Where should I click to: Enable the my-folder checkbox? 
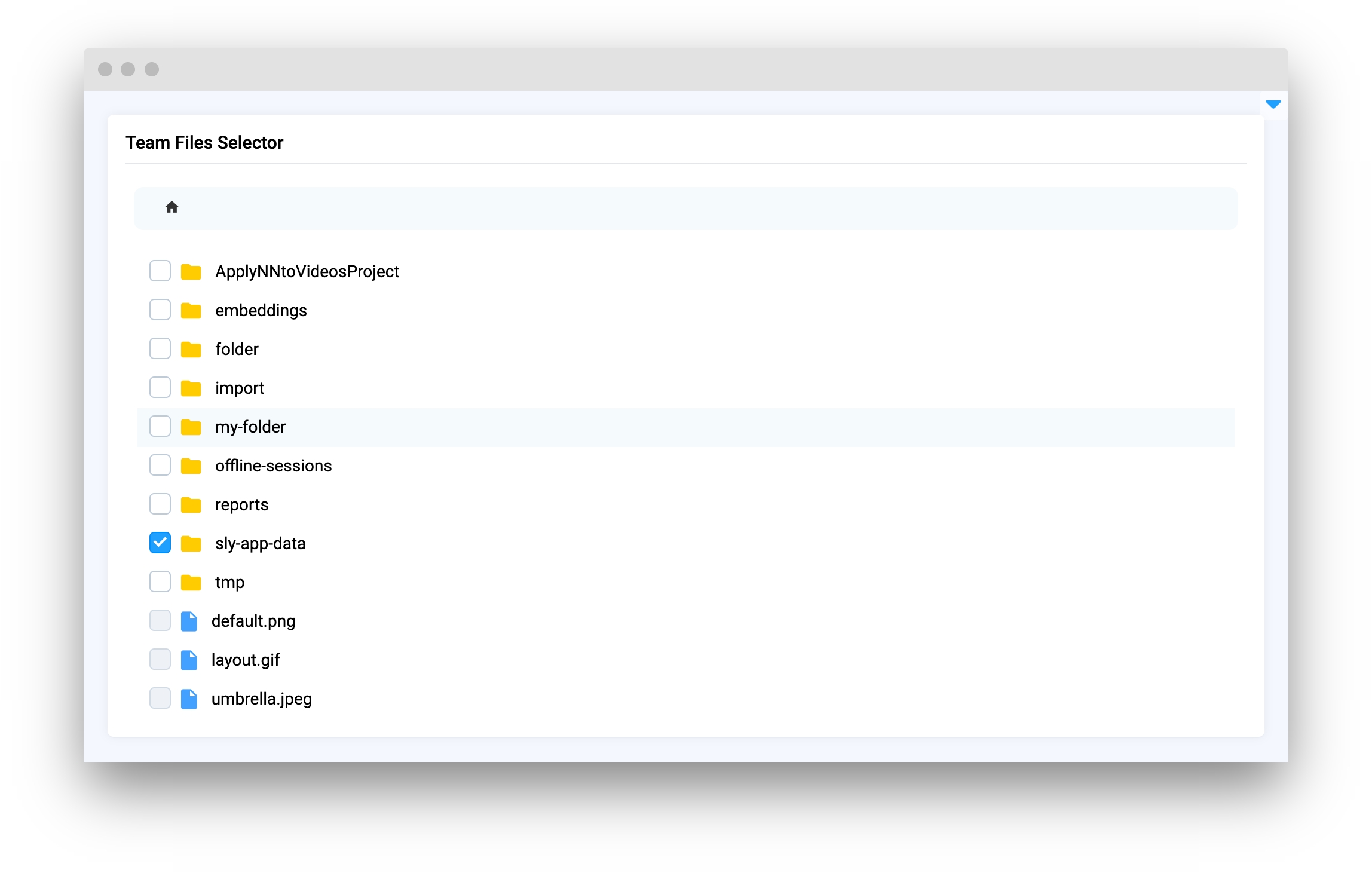[x=160, y=426]
